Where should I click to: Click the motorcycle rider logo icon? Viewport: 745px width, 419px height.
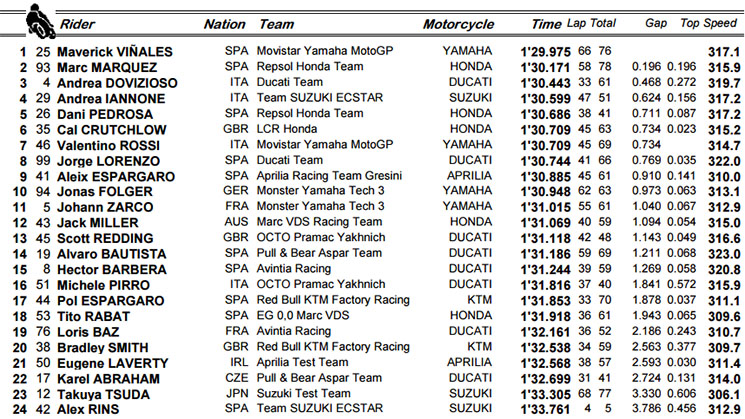(x=40, y=21)
